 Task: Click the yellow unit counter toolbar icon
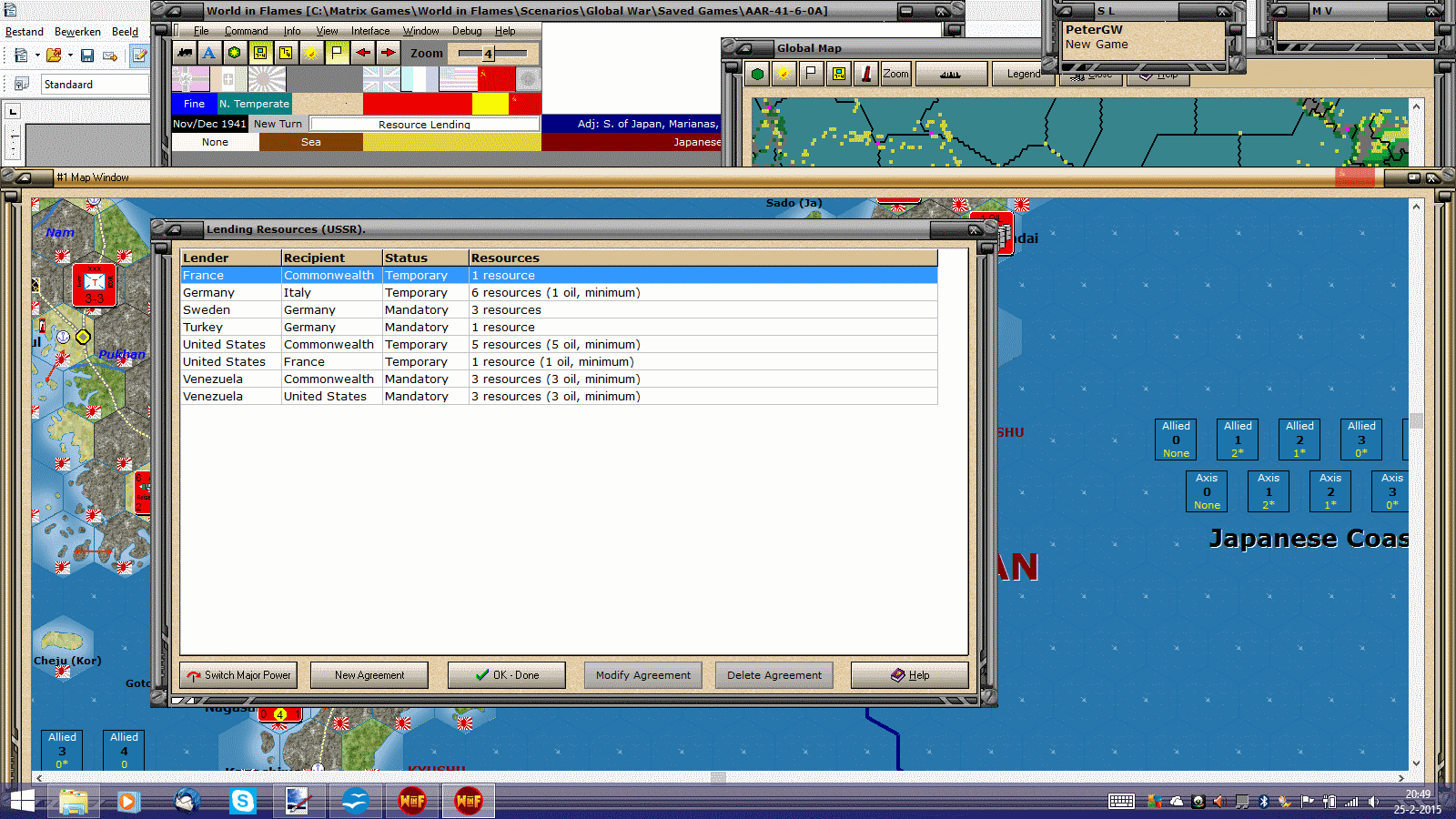tap(260, 53)
